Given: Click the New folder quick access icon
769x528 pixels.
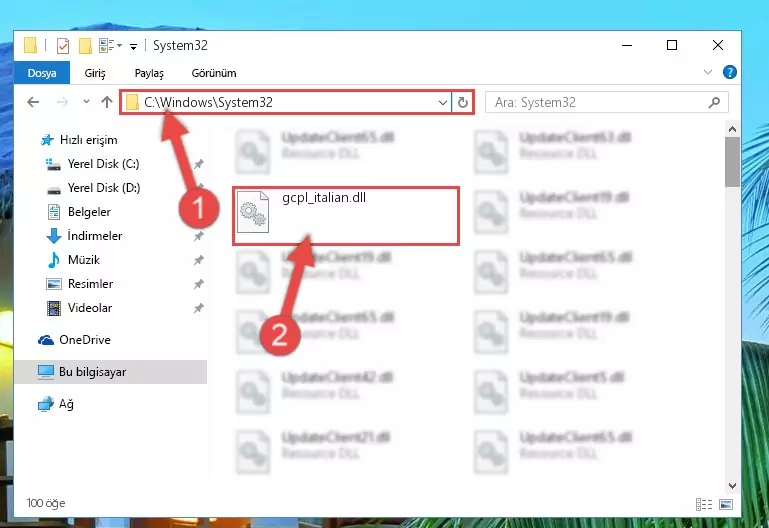Looking at the screenshot, I should click(85, 46).
